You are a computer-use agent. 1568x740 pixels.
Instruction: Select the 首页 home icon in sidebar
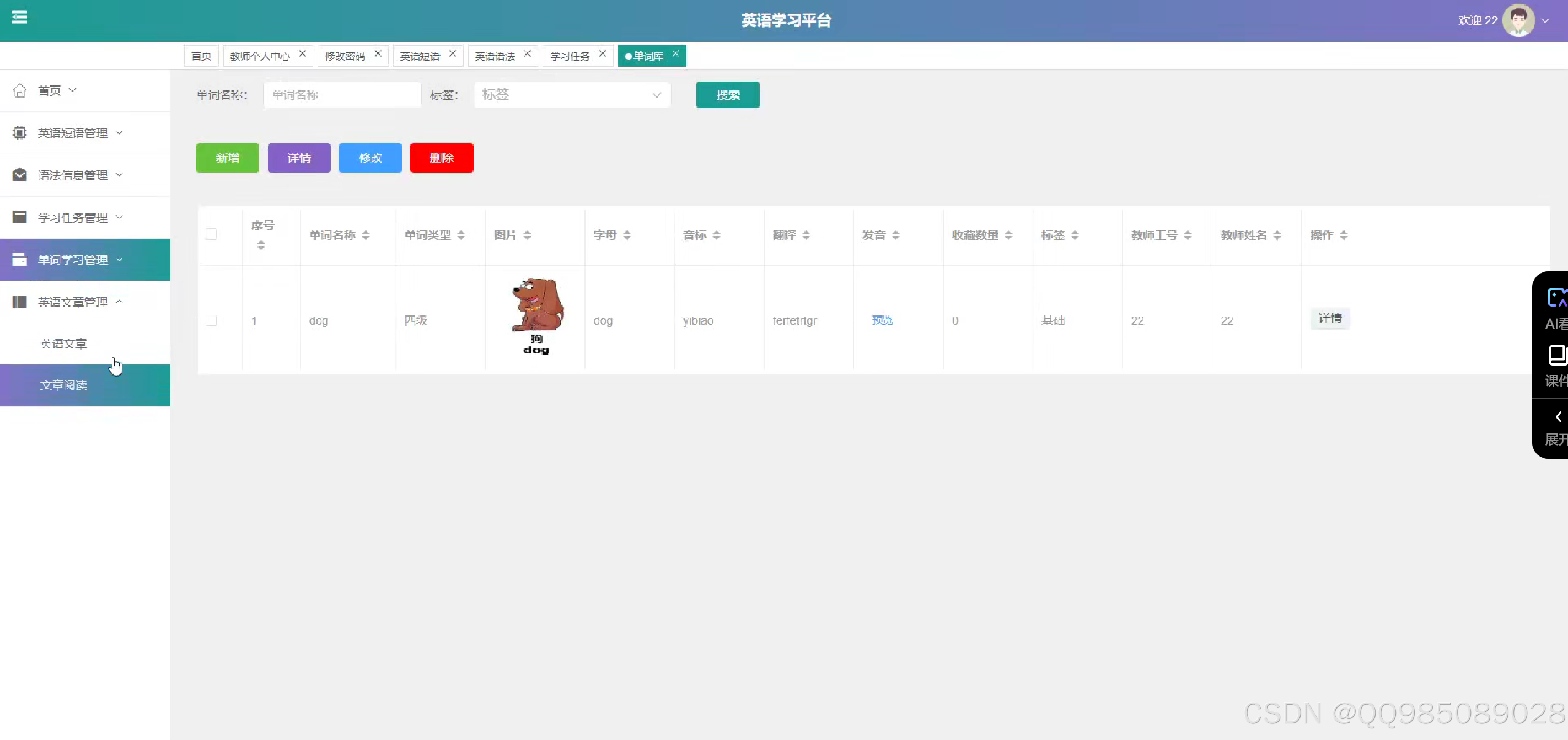coord(19,90)
